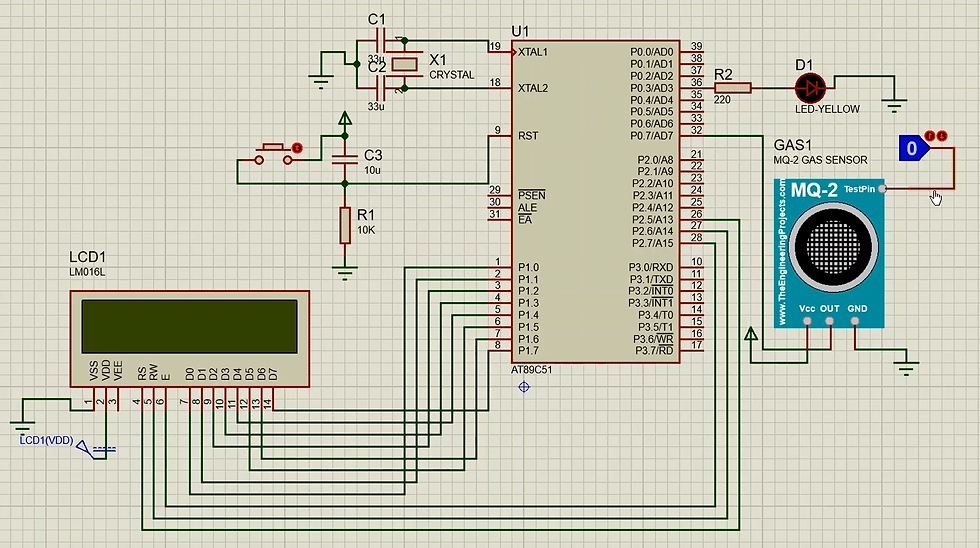This screenshot has width=980, height=548.
Task: Click the reset push button switch
Action: coord(273,154)
